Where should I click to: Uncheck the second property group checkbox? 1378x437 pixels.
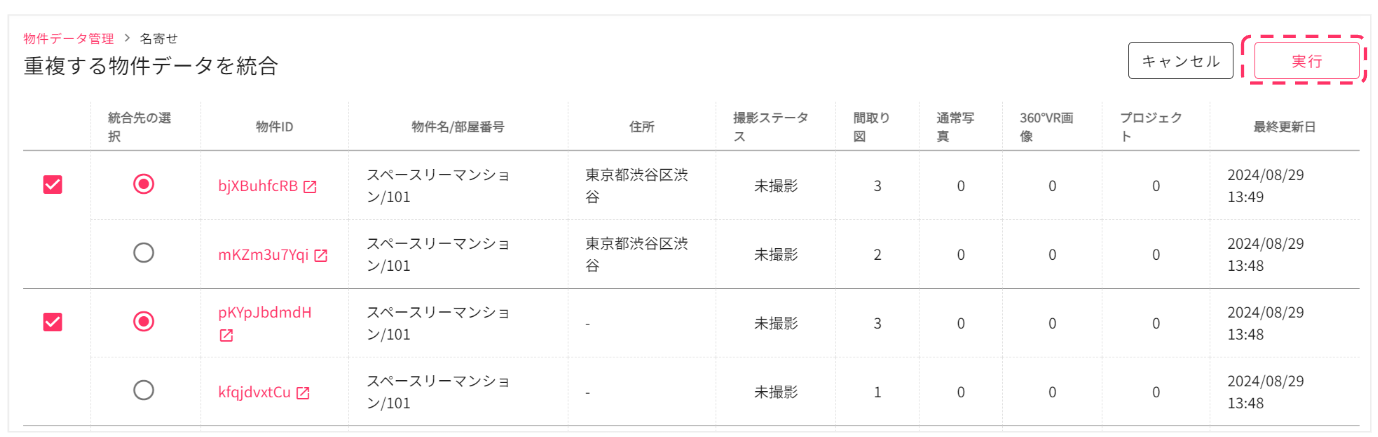(x=53, y=322)
